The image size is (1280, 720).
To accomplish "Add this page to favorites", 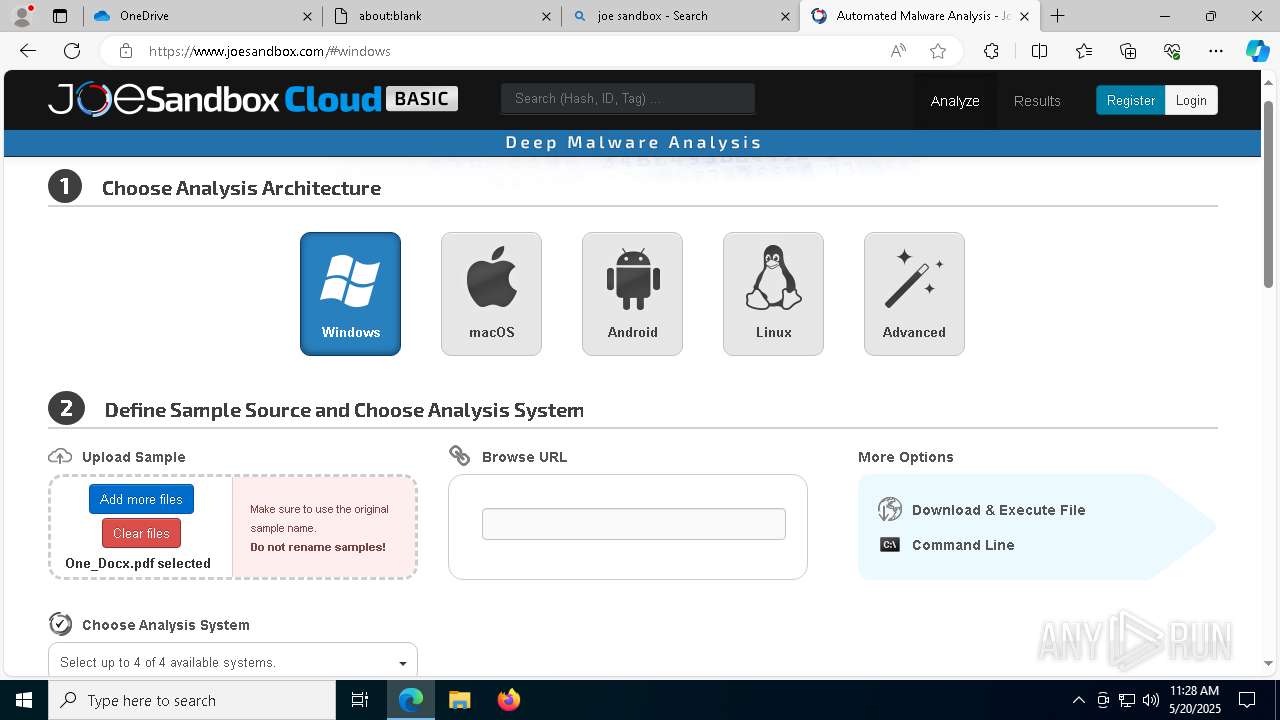I will pyautogui.click(x=938, y=51).
